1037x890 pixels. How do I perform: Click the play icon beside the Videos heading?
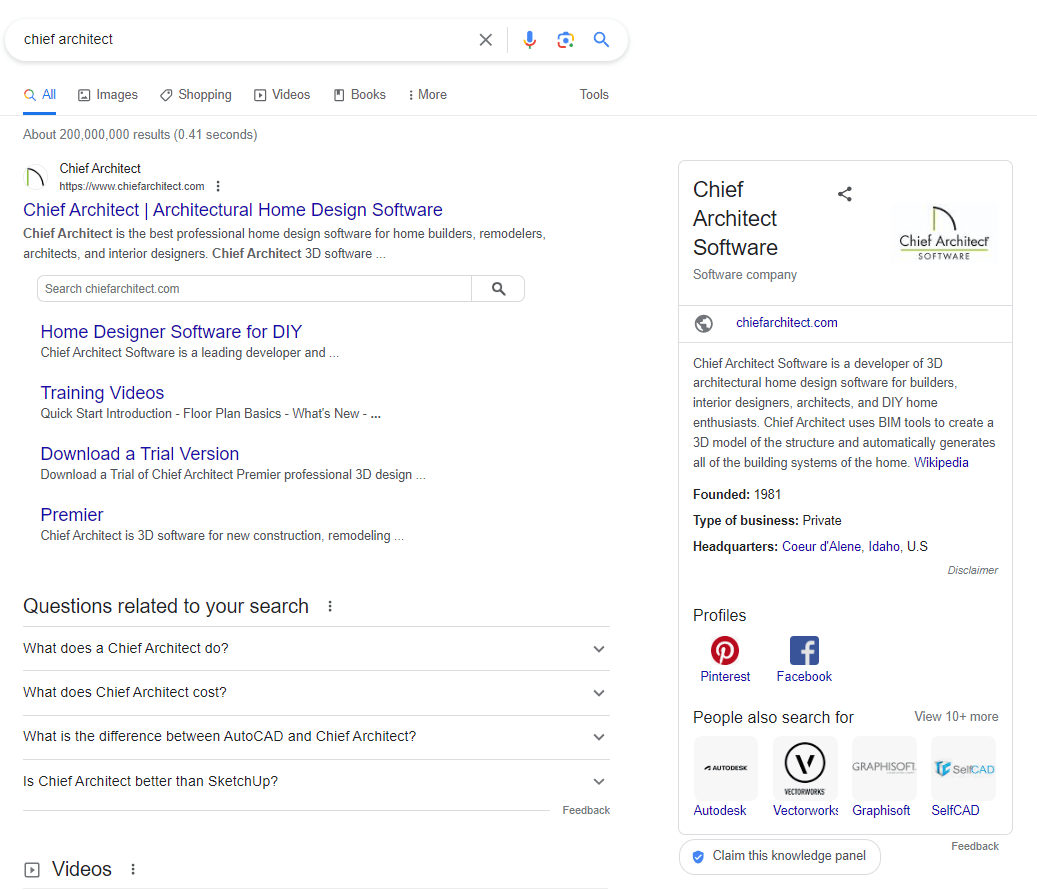32,870
